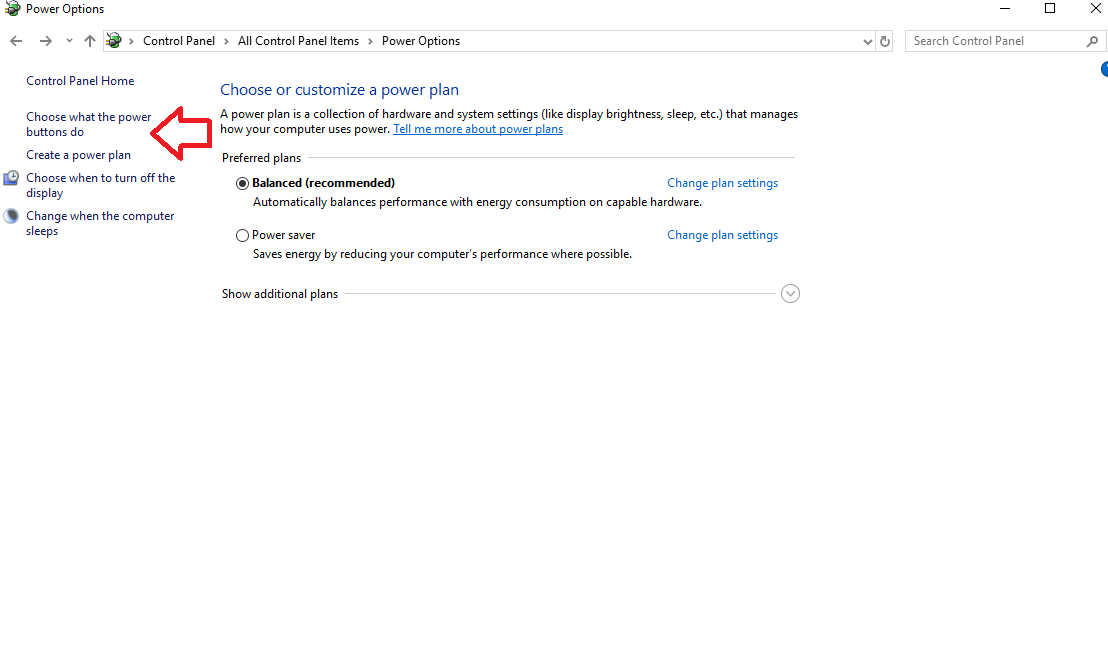Select the Balanced (recommended) radio button
This screenshot has height=646, width=1108.
(242, 184)
